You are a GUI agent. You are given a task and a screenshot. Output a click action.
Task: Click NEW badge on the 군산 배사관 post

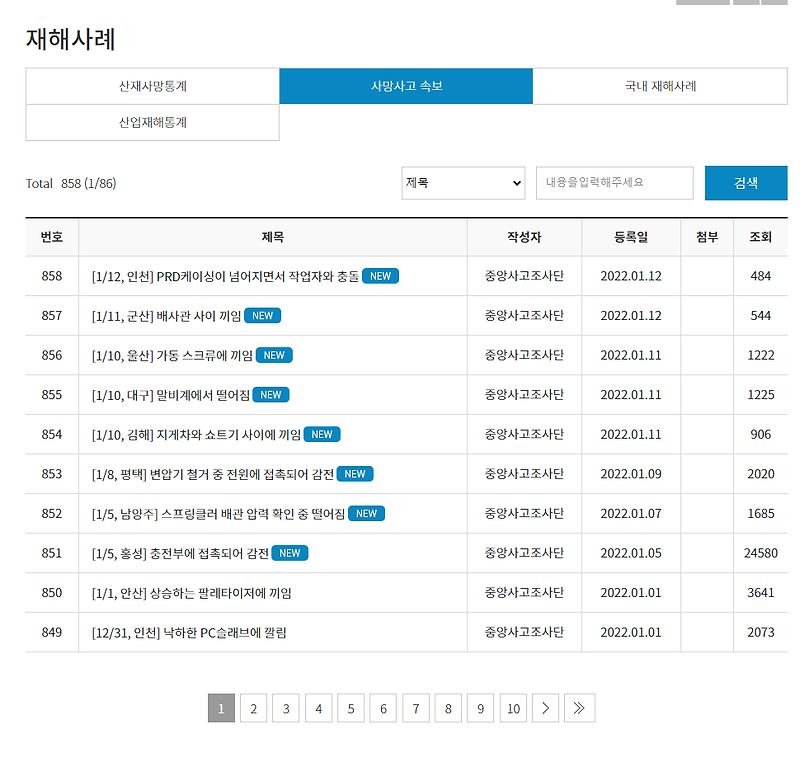click(263, 316)
